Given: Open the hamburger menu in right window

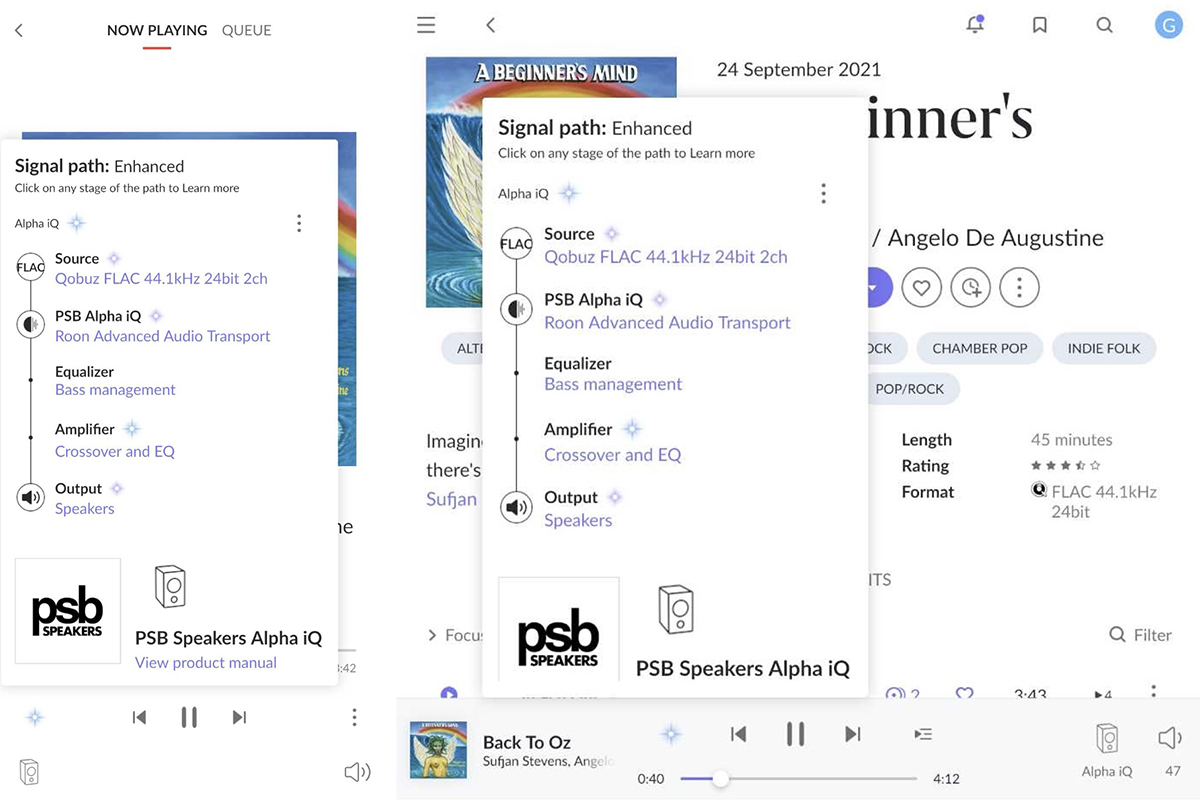Looking at the screenshot, I should [x=426, y=25].
